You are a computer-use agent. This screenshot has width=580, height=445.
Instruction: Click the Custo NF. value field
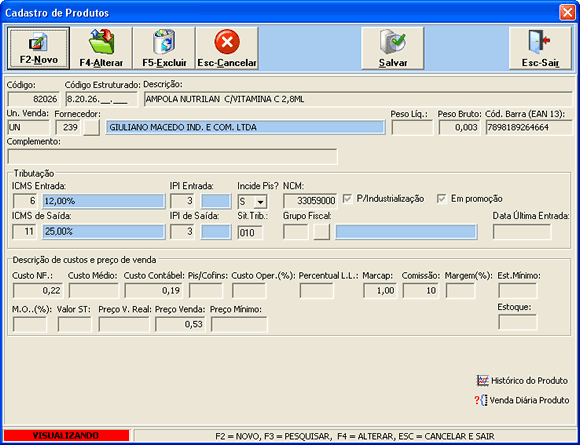(x=38, y=291)
